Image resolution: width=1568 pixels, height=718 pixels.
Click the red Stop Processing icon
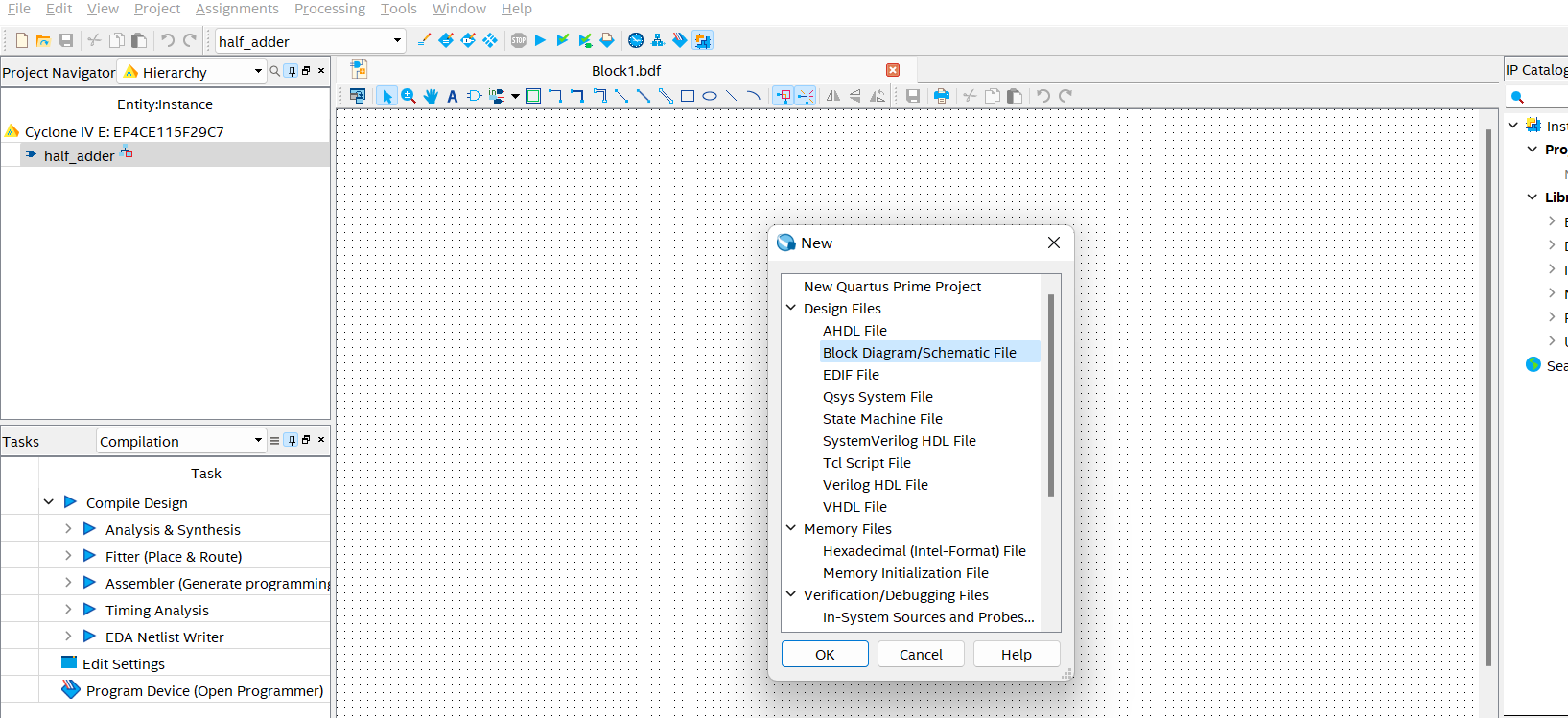[519, 40]
